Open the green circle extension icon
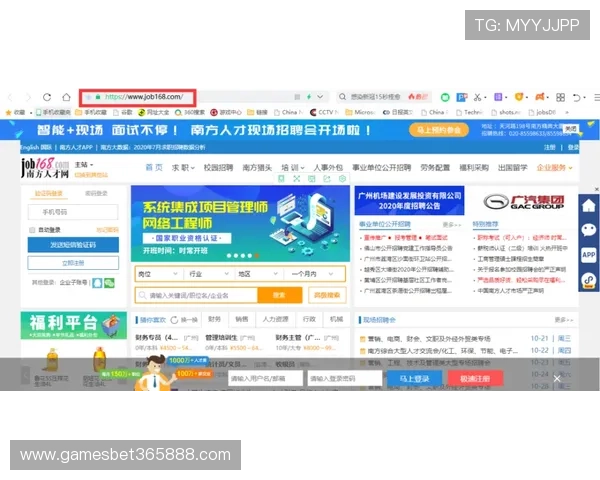 [x=445, y=97]
